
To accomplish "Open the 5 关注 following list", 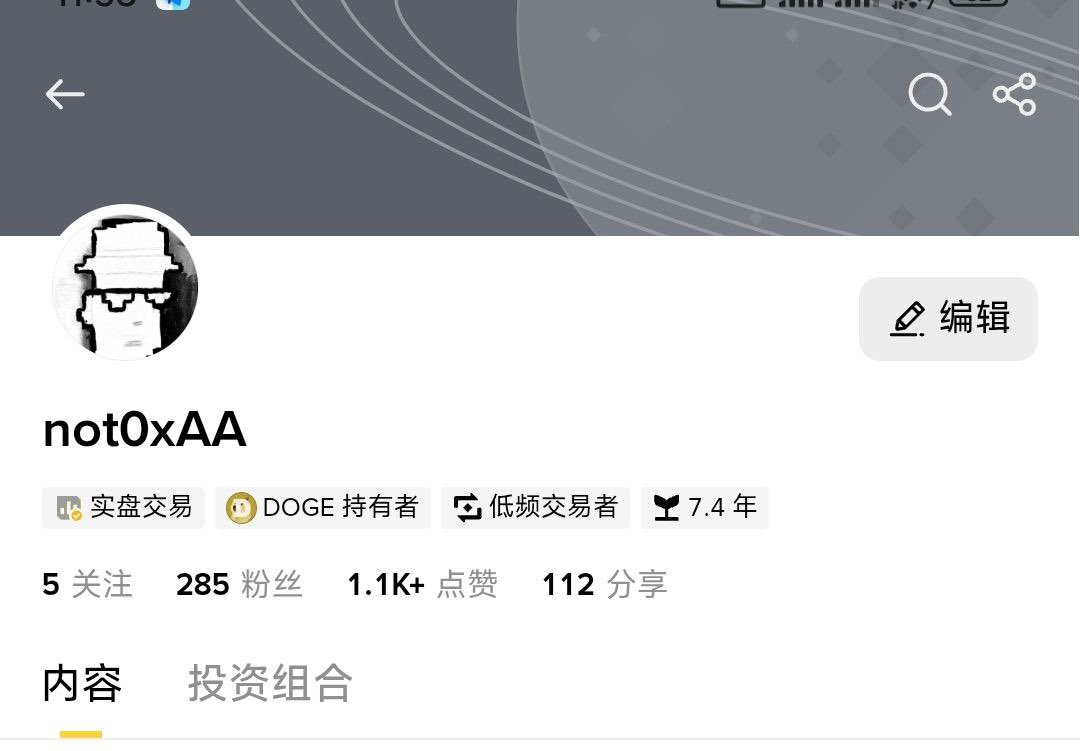I will tap(87, 584).
